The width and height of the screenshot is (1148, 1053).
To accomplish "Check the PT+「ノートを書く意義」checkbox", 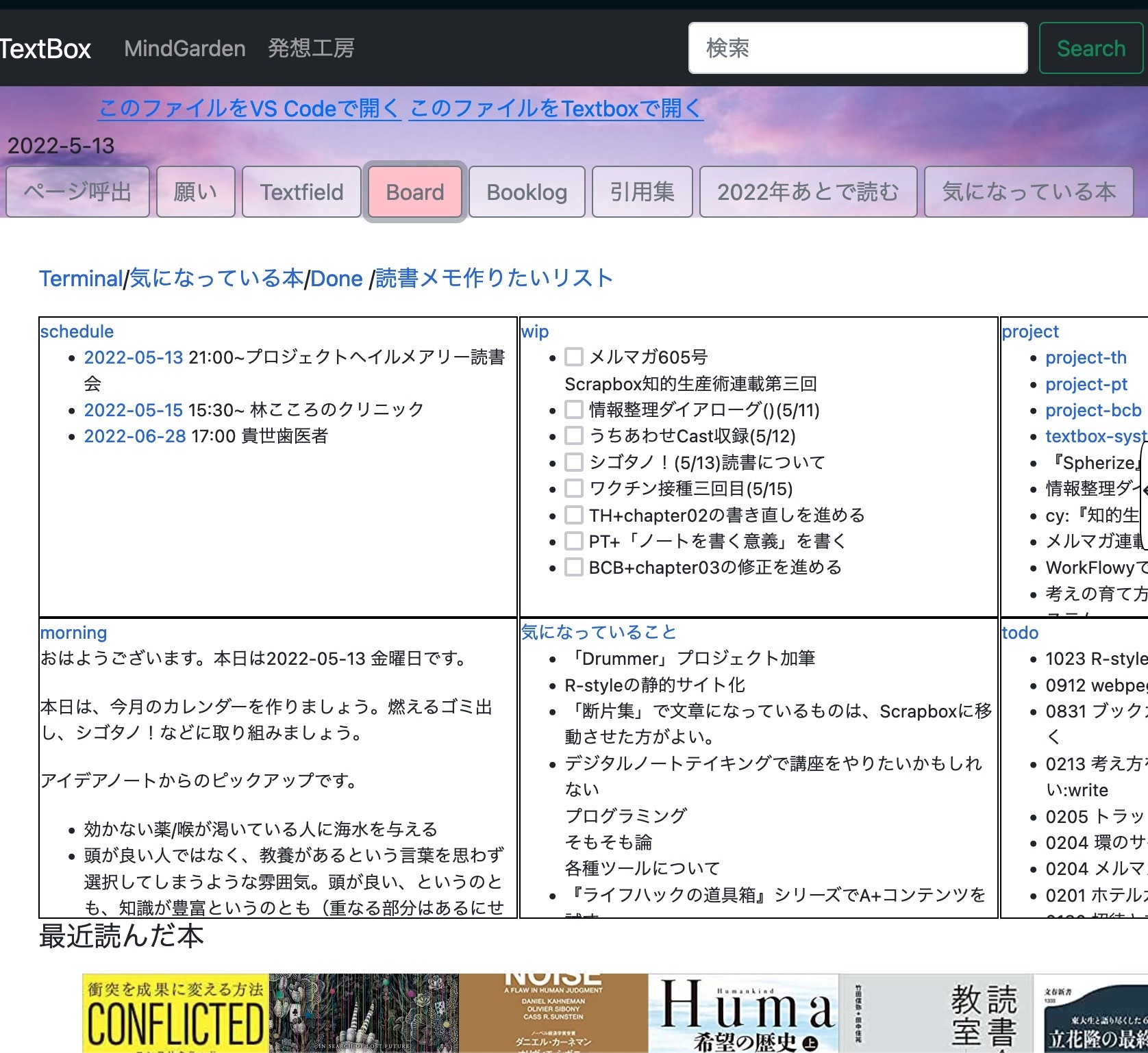I will click(573, 541).
